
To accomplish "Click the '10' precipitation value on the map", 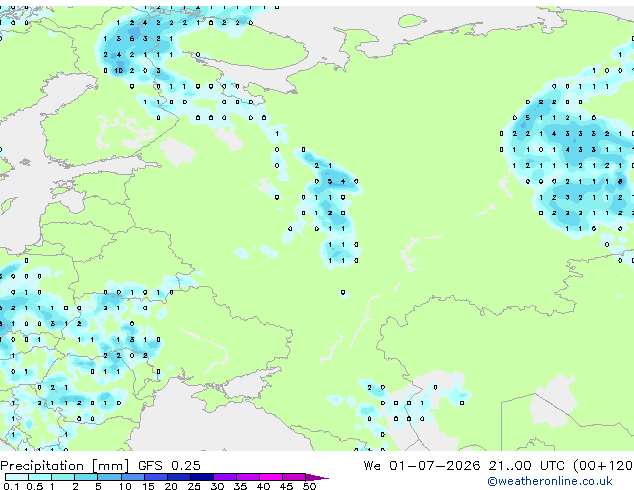I will coord(118,70).
